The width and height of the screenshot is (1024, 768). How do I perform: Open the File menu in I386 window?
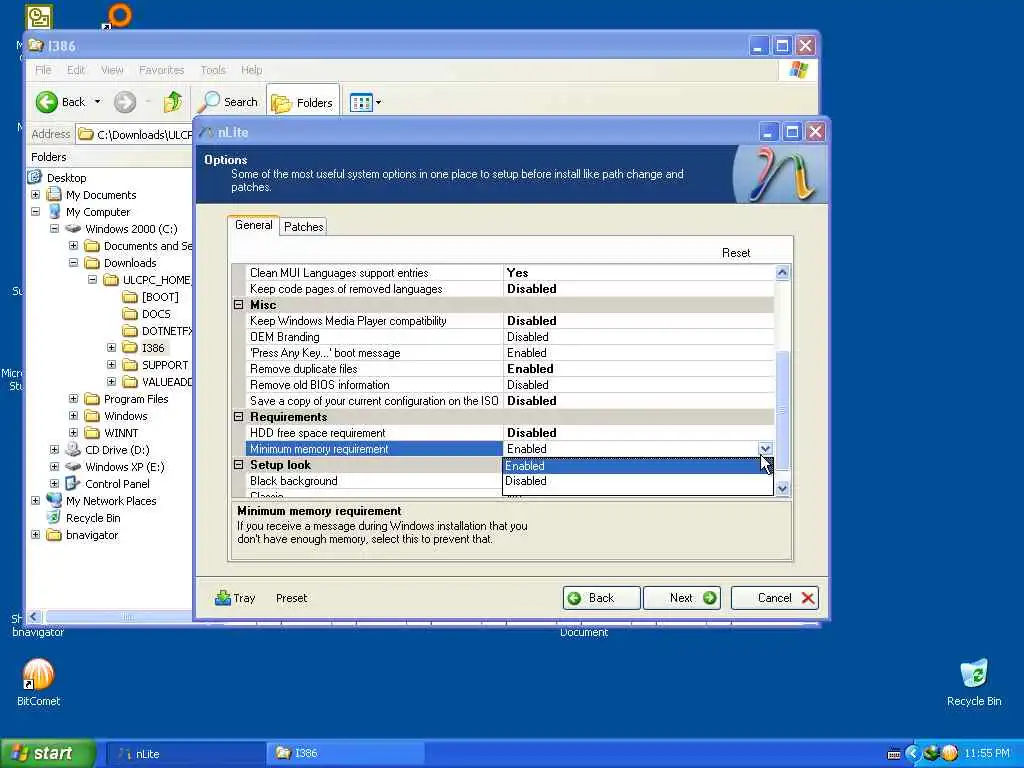coord(43,70)
